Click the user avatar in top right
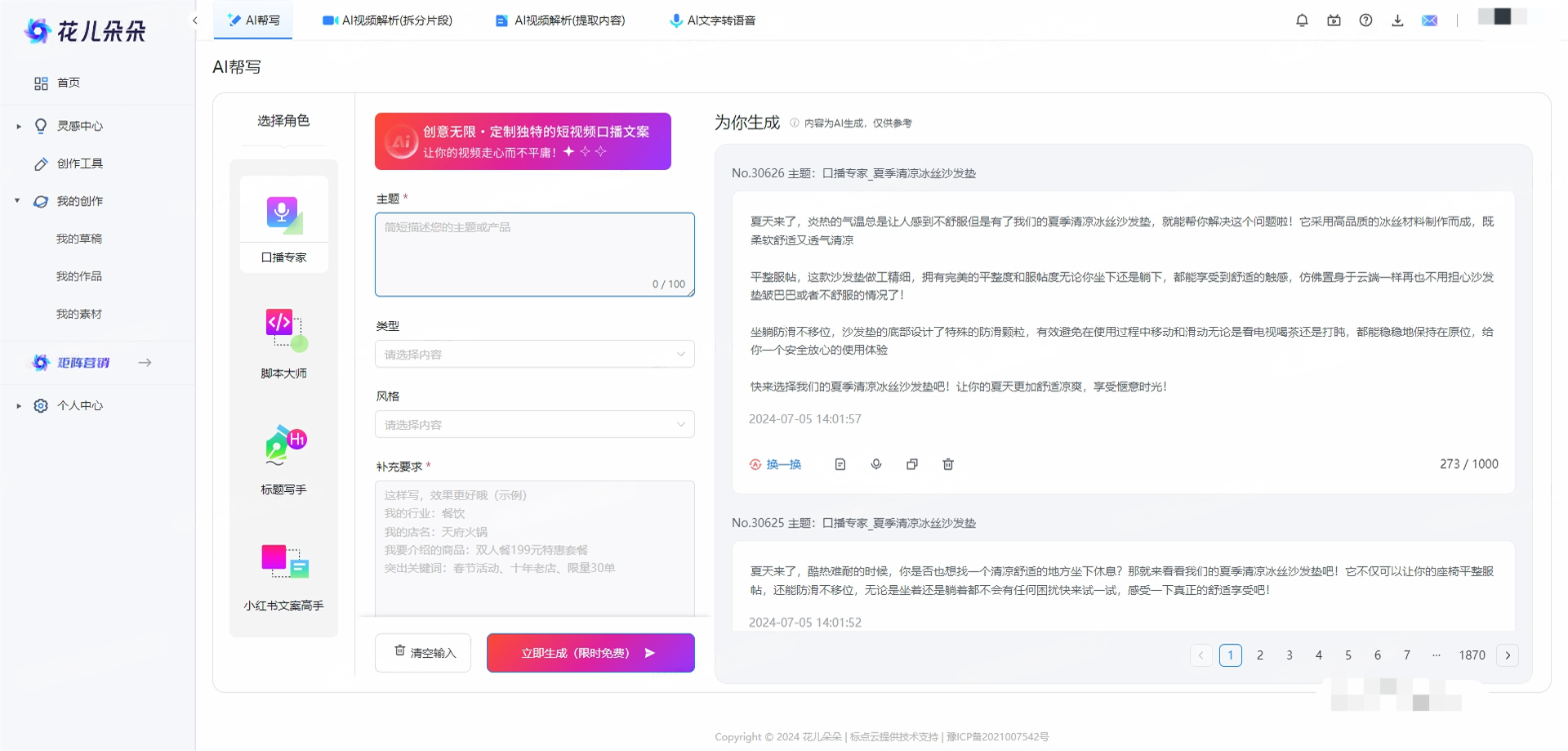The width and height of the screenshot is (1568, 751). (1502, 16)
